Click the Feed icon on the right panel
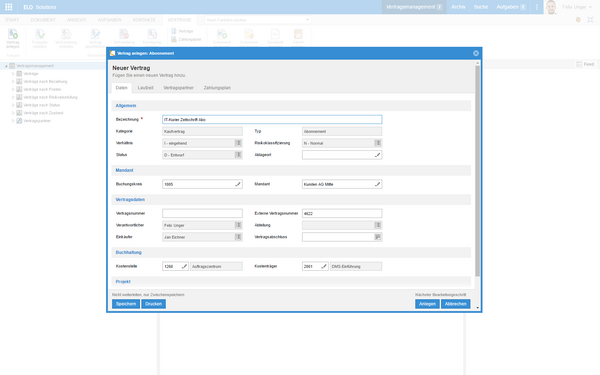 click(579, 64)
